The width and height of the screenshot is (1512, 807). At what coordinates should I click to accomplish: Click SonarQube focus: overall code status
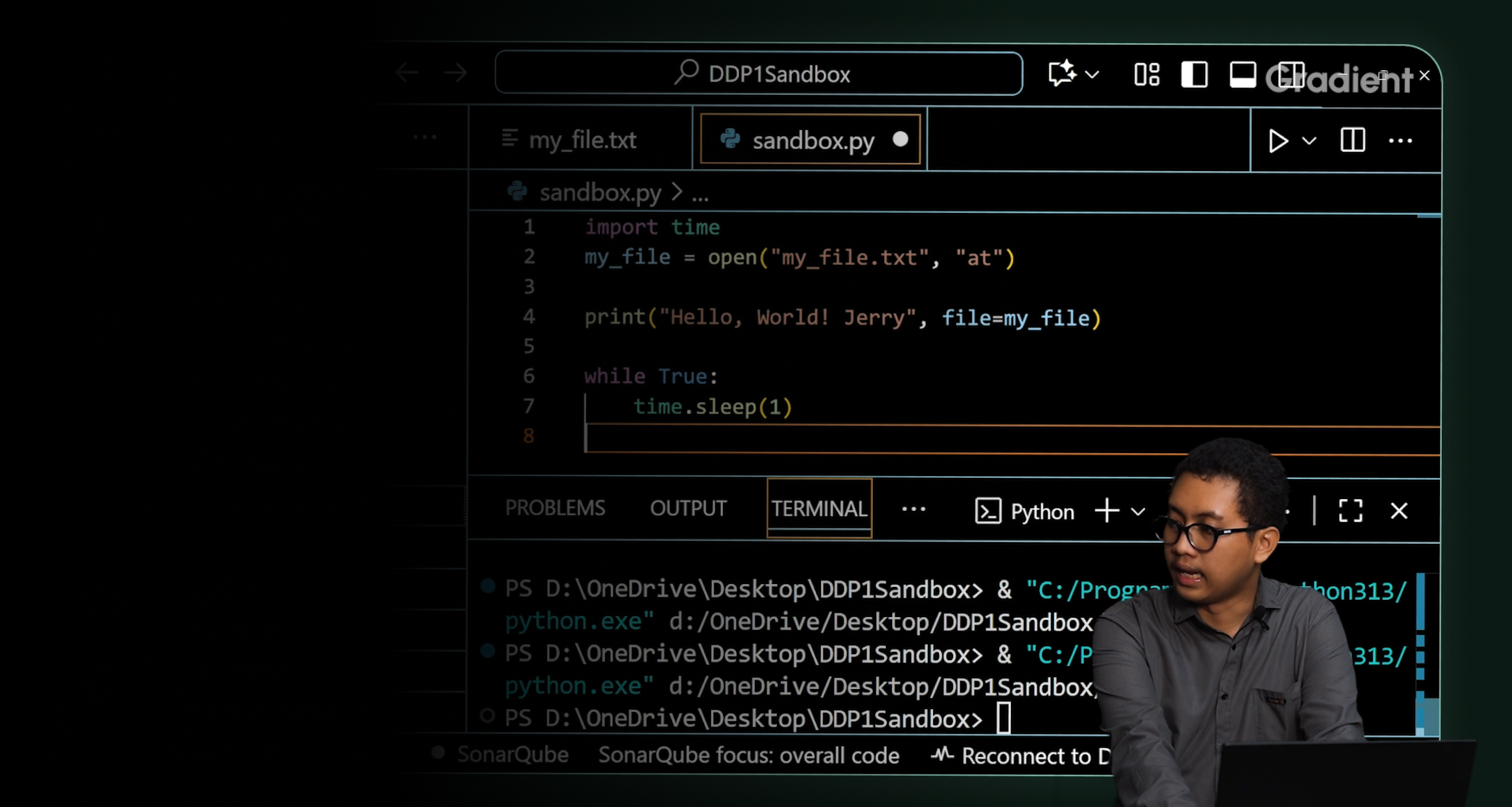click(748, 756)
